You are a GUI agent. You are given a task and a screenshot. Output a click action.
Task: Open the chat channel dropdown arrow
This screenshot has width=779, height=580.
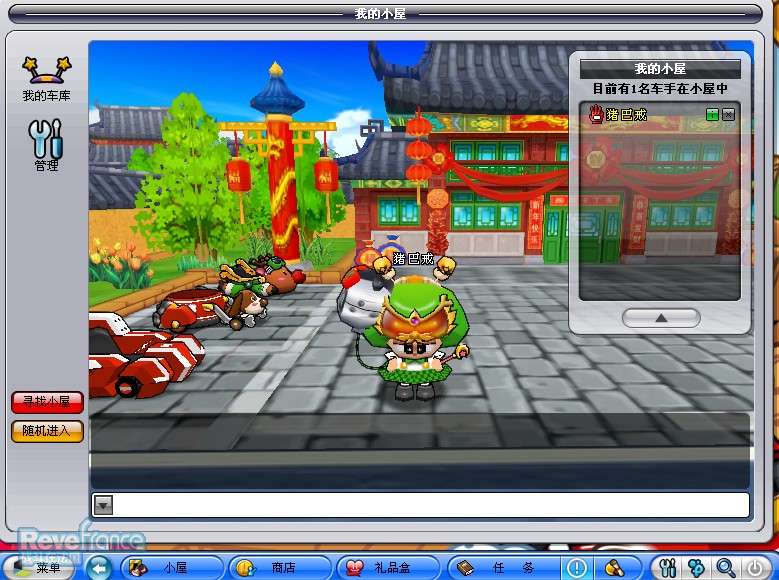[103, 505]
